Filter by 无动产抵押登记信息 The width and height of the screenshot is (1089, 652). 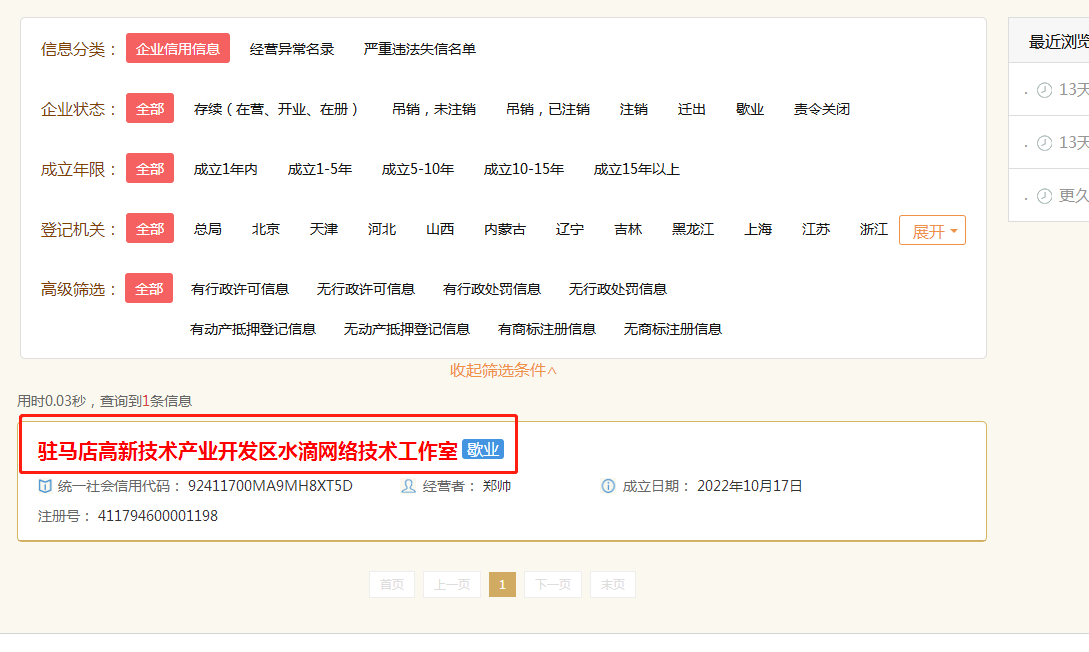coord(407,329)
